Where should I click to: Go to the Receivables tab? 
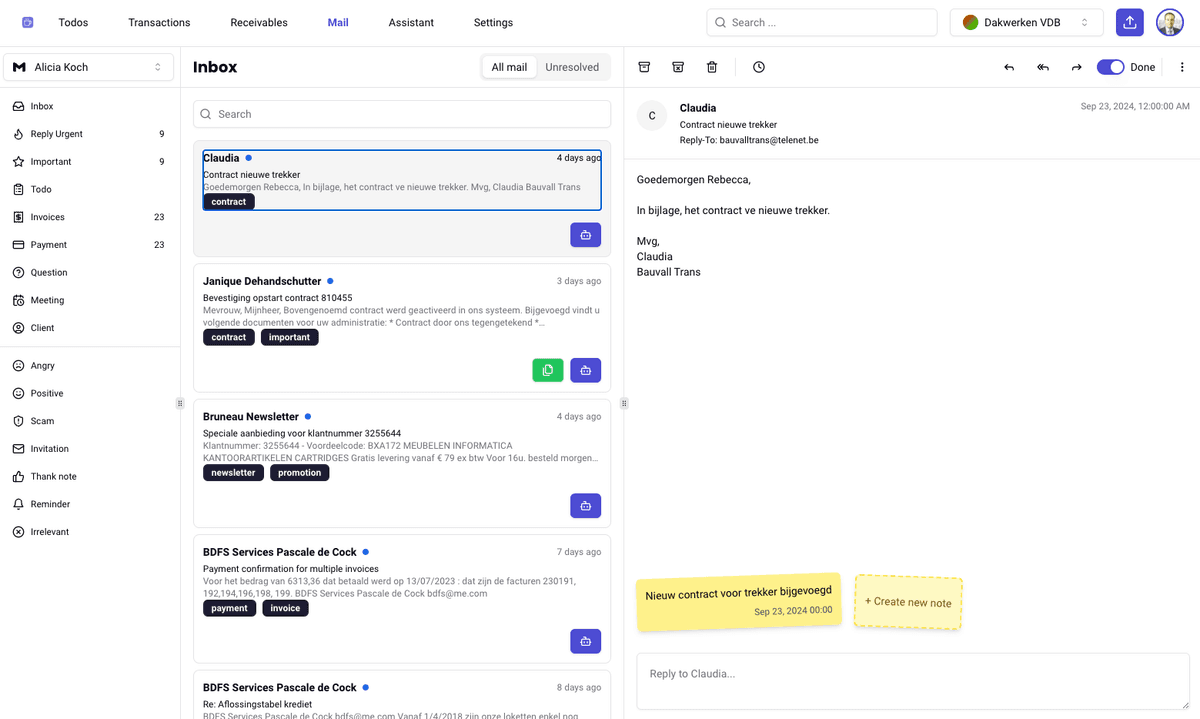pos(259,22)
